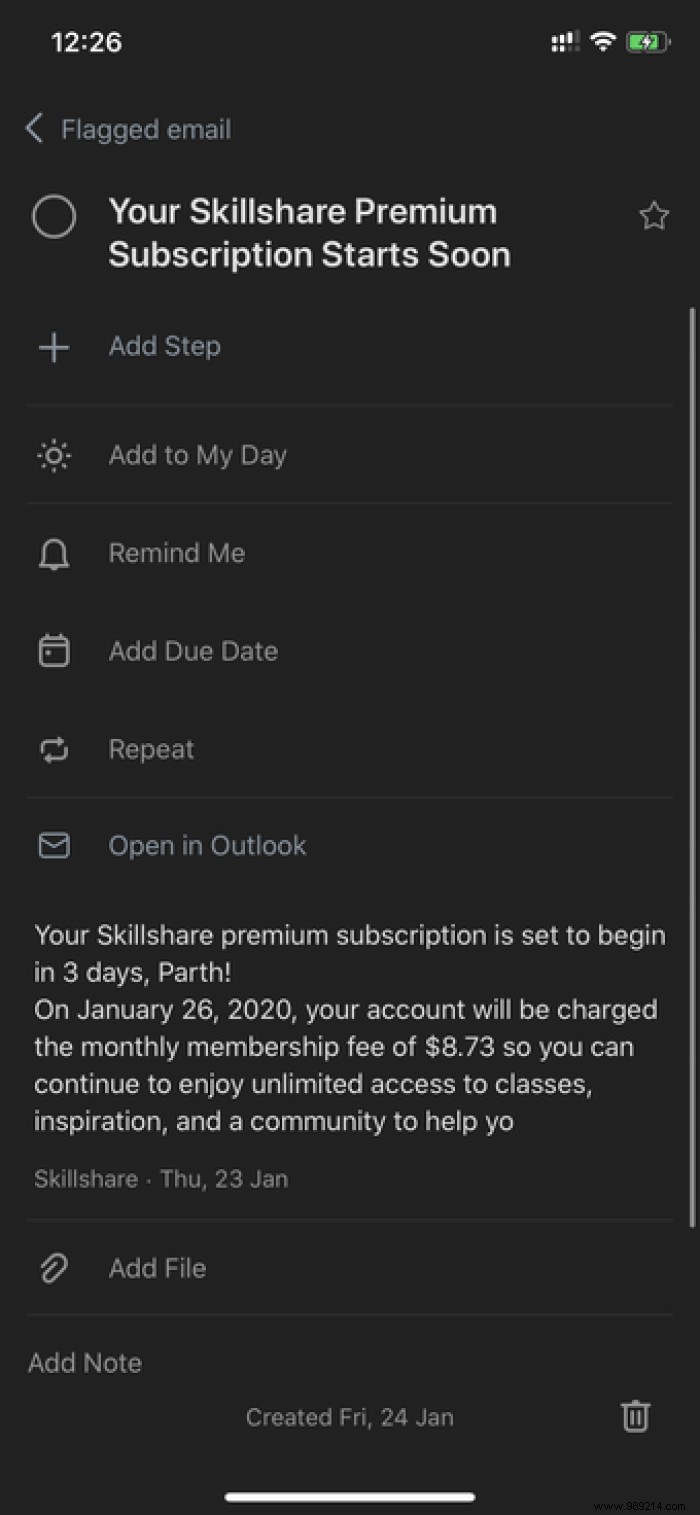
Task: Tap the bell reminder icon
Action: 54,554
